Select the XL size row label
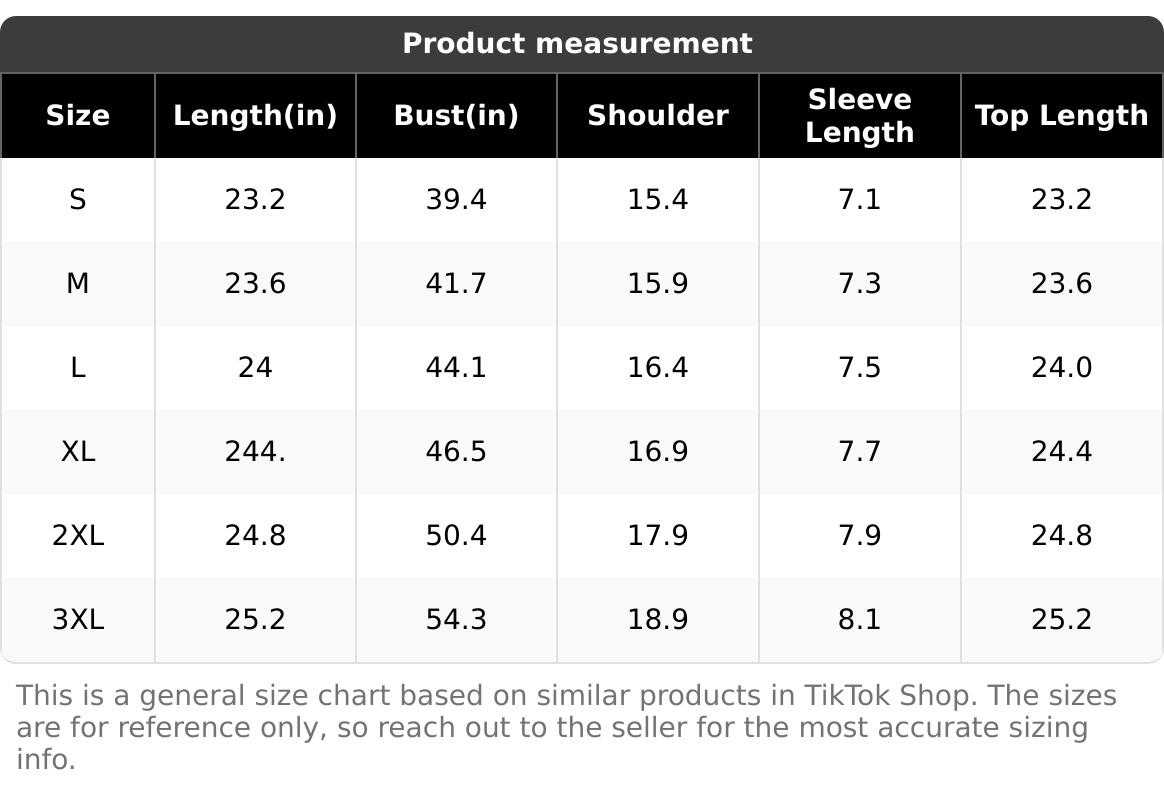 (78, 452)
